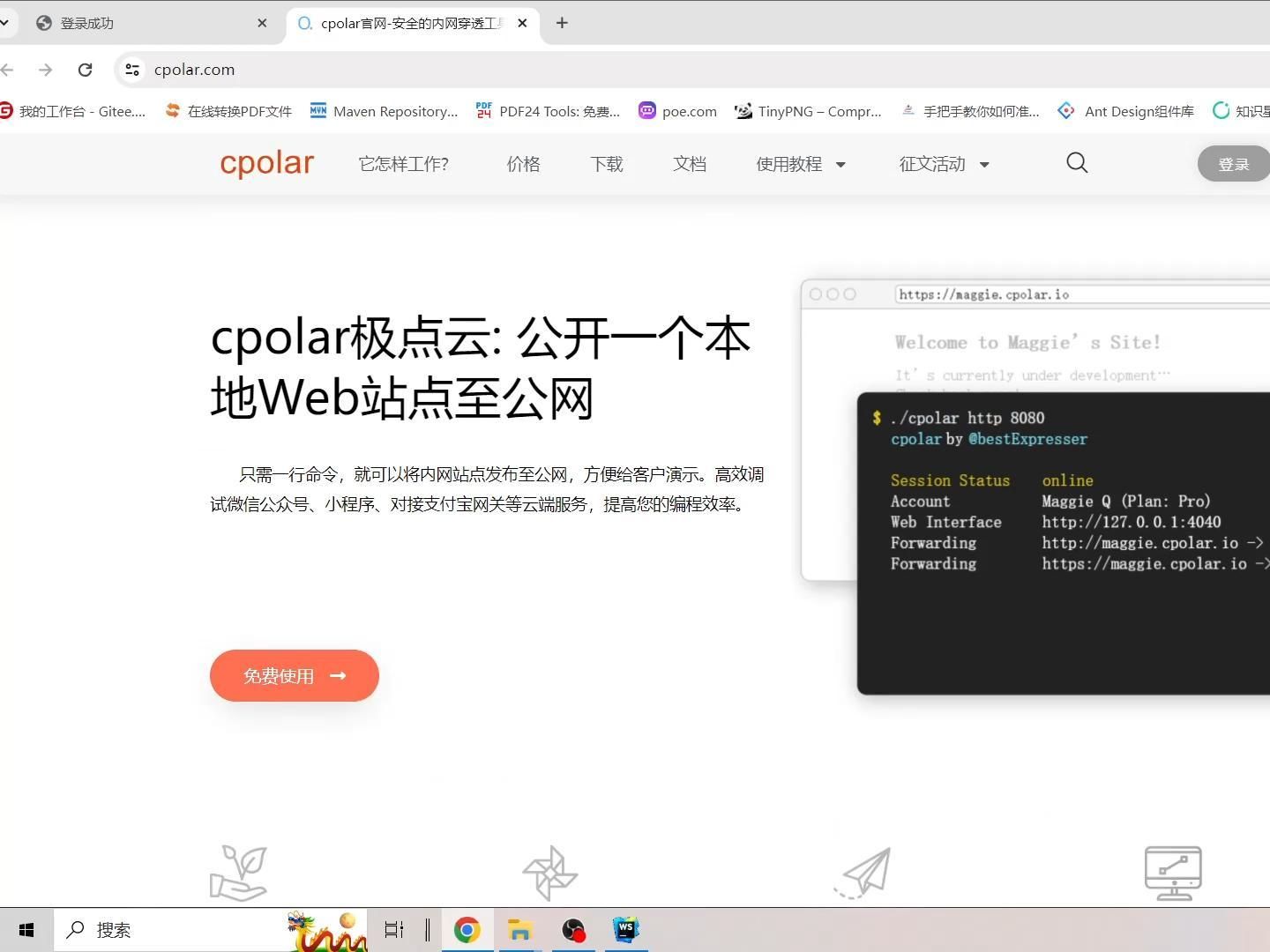Click the hand with plant icon

pyautogui.click(x=238, y=873)
